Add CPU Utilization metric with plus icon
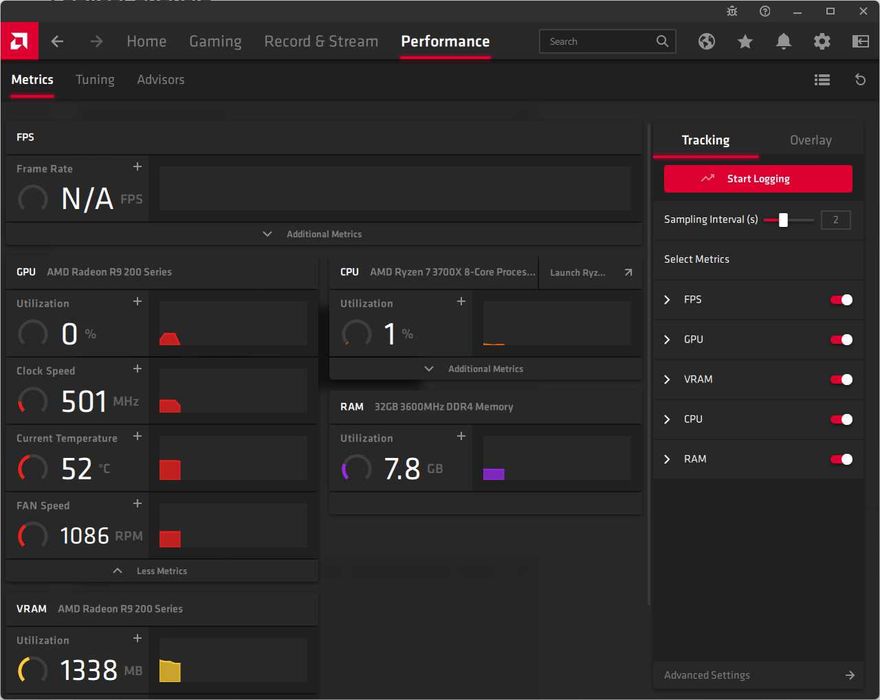The image size is (880, 700). tap(461, 301)
